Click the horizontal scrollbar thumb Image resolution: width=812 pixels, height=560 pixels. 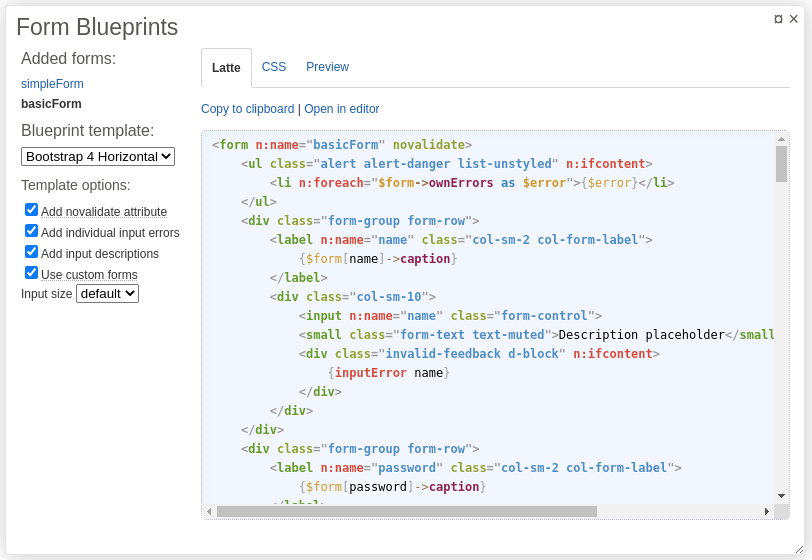(406, 511)
